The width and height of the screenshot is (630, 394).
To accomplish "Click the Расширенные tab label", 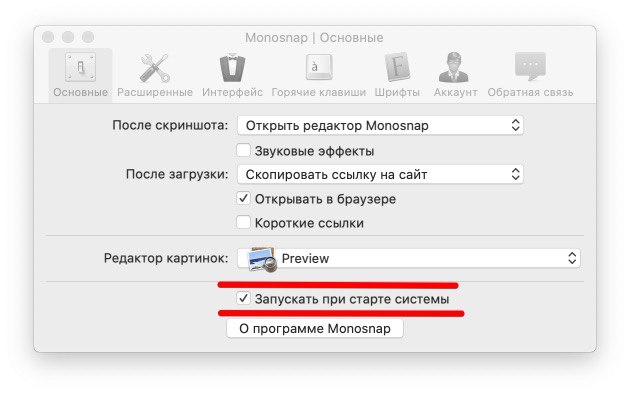I will 155,92.
